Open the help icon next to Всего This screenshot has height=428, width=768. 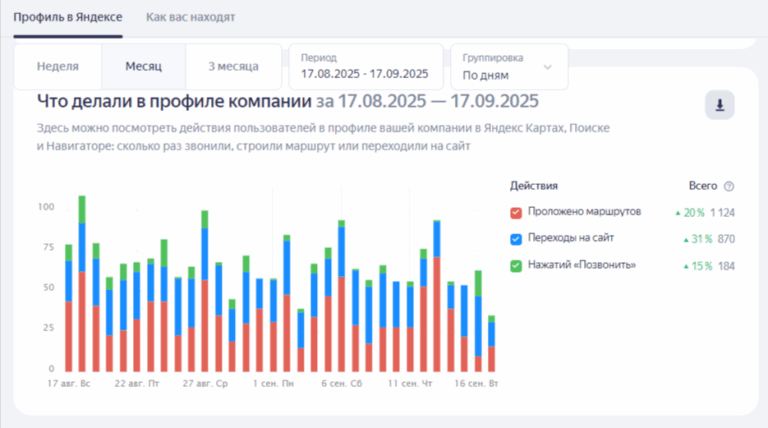[x=729, y=186]
